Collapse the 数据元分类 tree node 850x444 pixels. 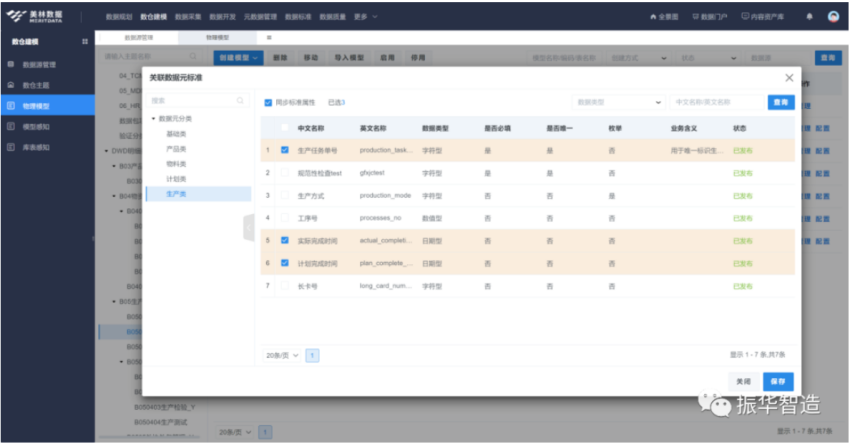pos(153,119)
